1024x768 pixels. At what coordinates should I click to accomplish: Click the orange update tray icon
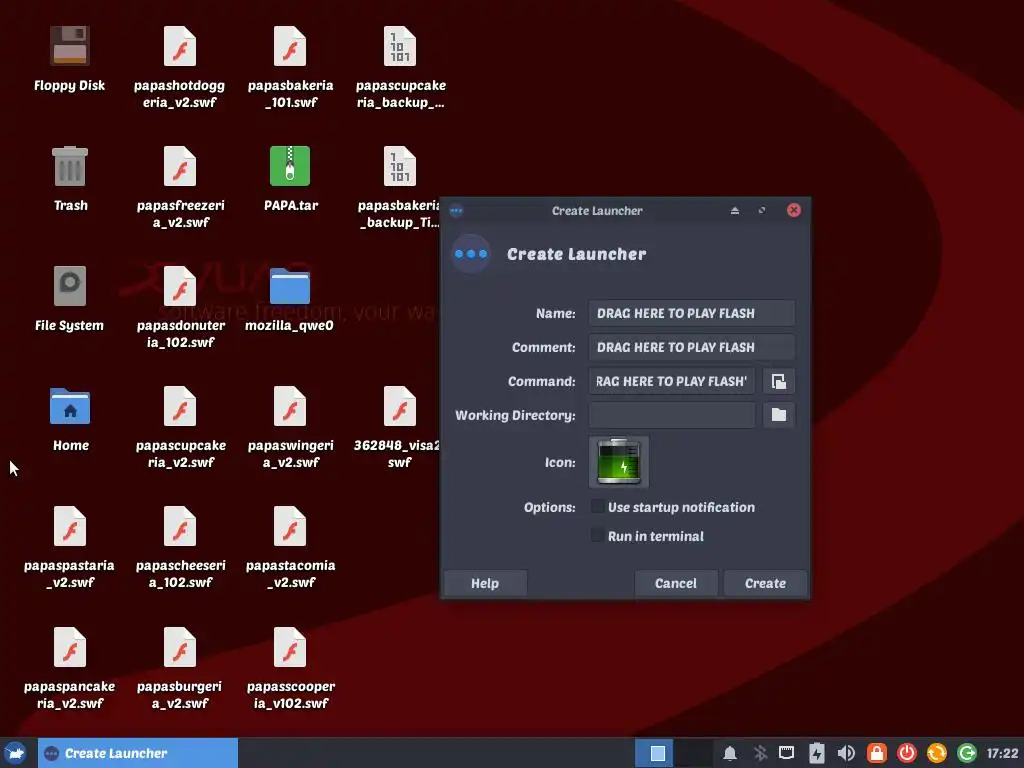[x=936, y=754]
